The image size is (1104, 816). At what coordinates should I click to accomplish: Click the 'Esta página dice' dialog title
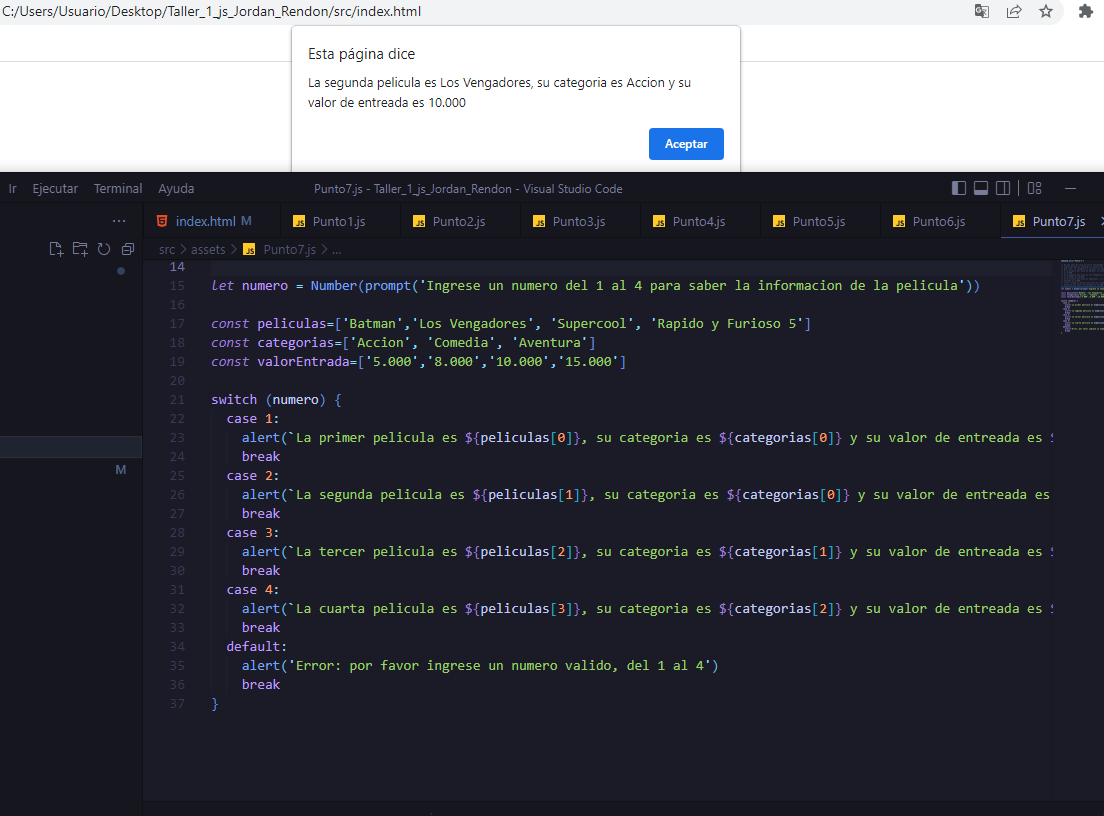point(361,54)
